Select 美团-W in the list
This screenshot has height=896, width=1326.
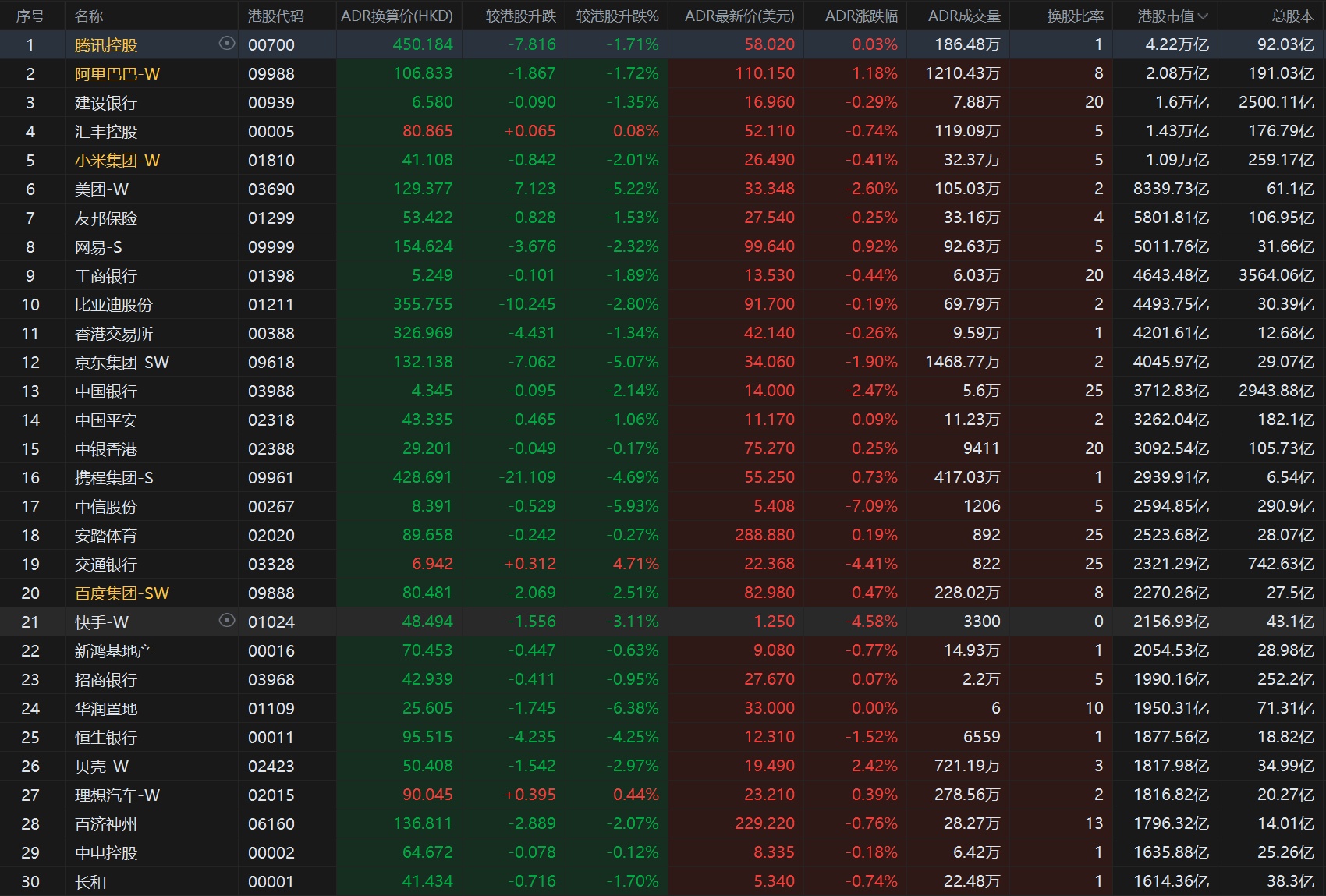pyautogui.click(x=101, y=189)
